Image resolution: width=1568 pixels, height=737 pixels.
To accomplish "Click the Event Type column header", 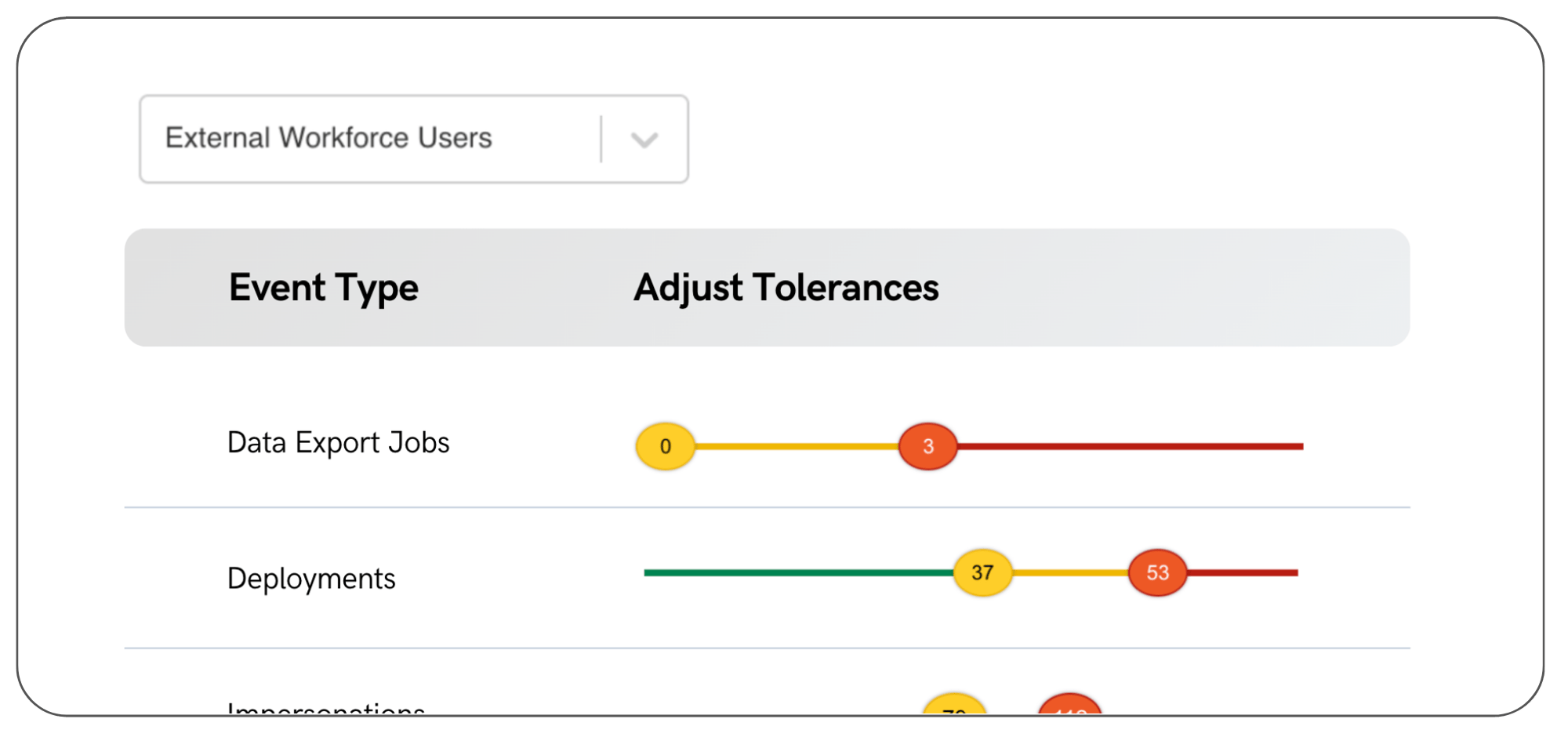I will click(323, 288).
